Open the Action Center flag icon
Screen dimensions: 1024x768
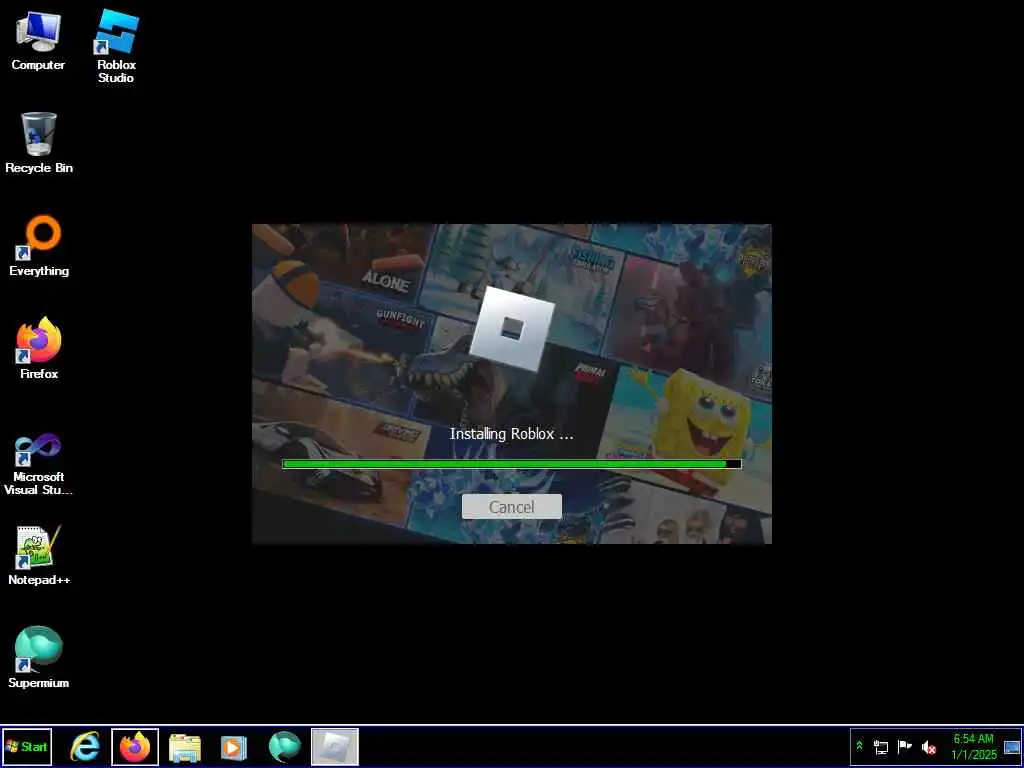[904, 746]
